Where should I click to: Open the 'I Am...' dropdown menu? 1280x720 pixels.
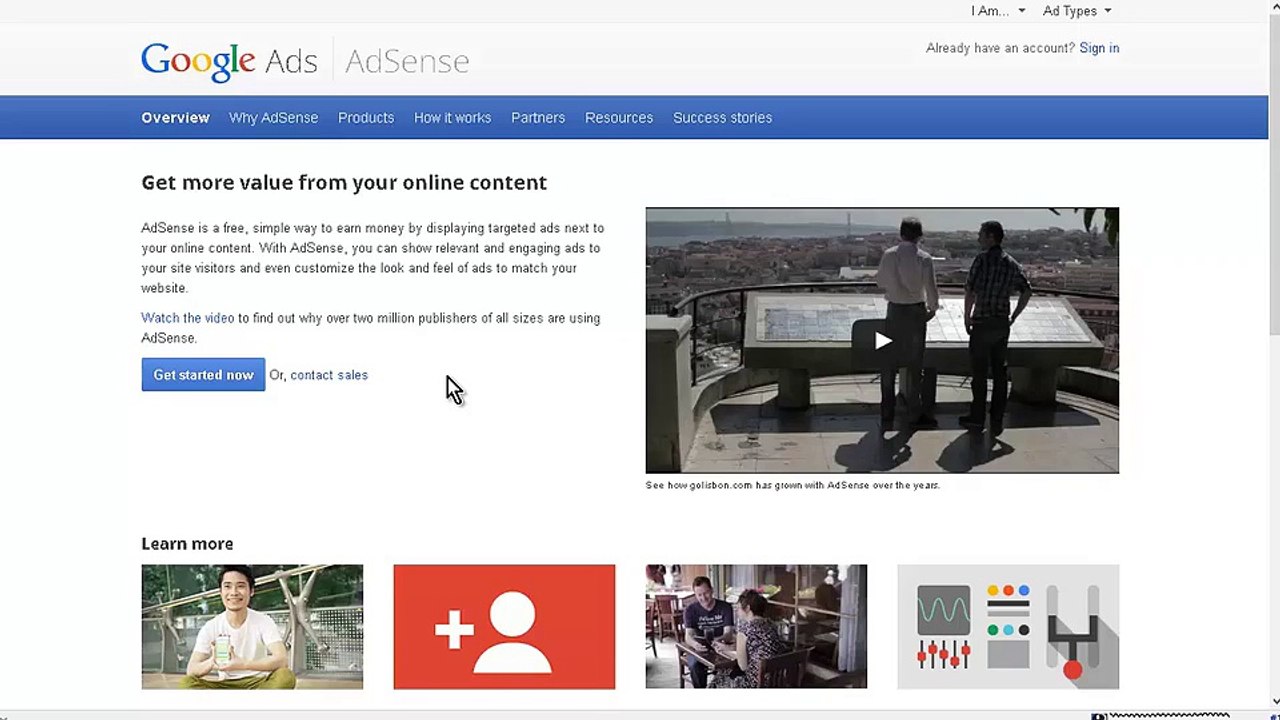click(998, 11)
